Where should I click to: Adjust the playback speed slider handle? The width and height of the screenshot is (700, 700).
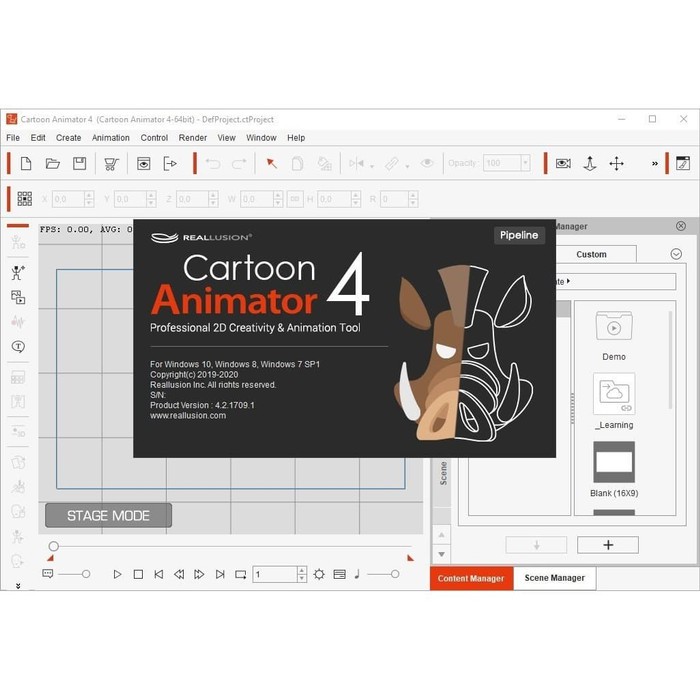coord(86,574)
